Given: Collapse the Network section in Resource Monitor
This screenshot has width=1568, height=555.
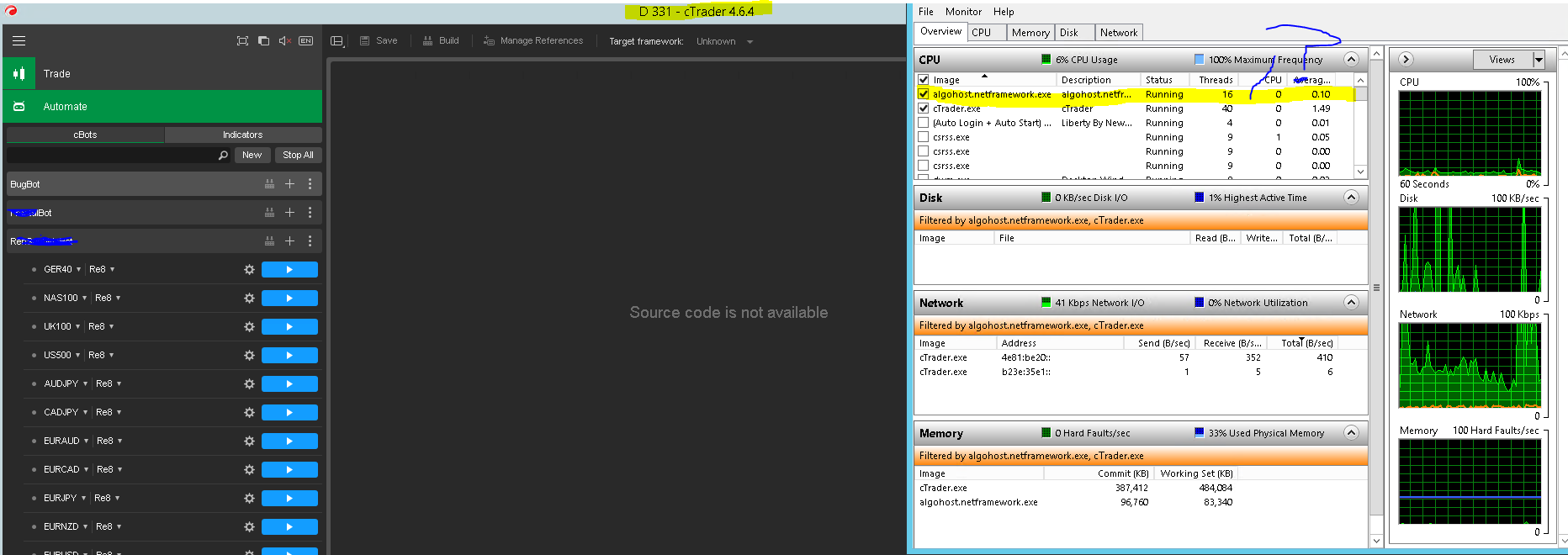Looking at the screenshot, I should pos(1351,303).
